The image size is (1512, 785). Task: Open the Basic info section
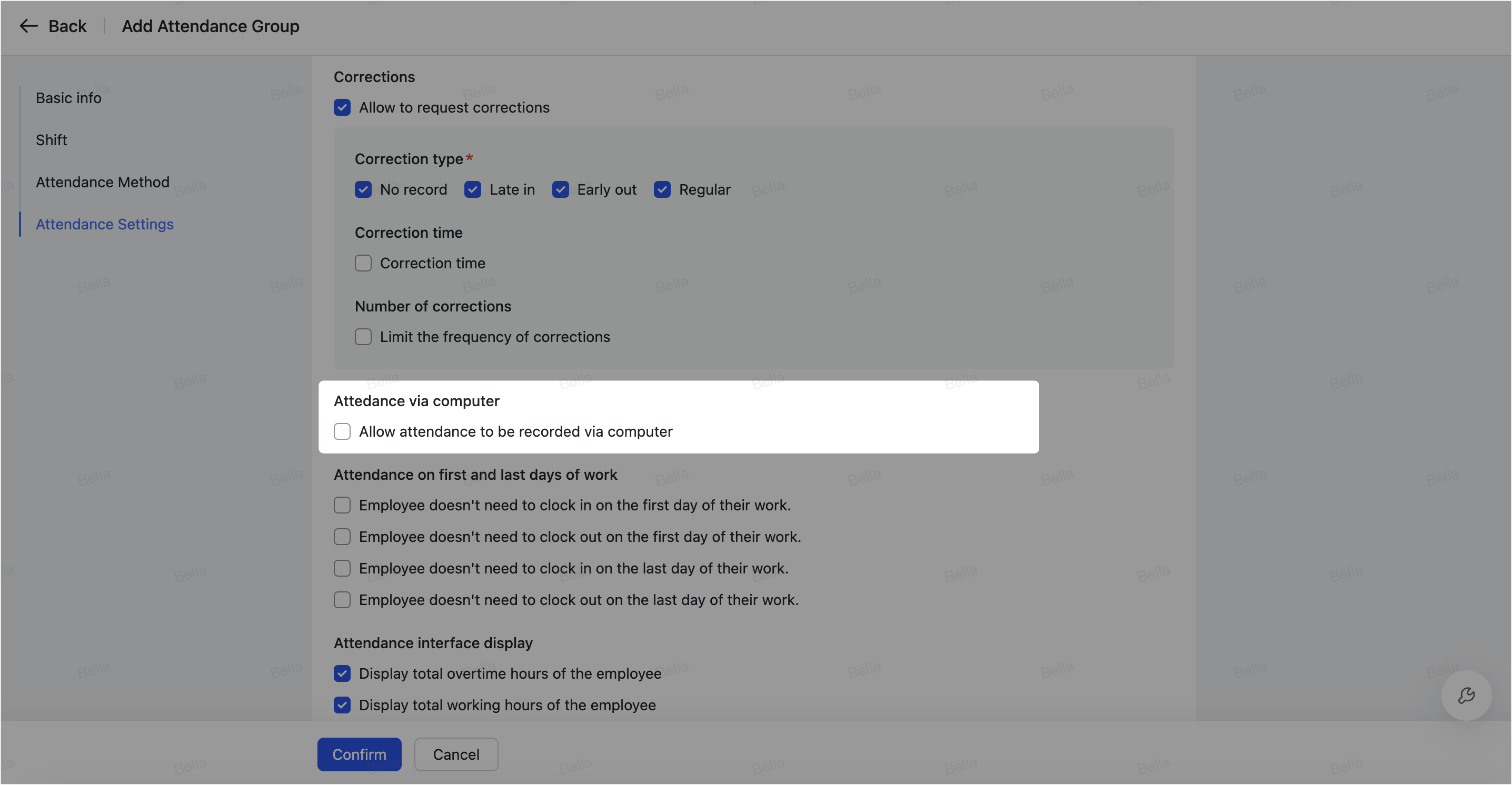68,98
